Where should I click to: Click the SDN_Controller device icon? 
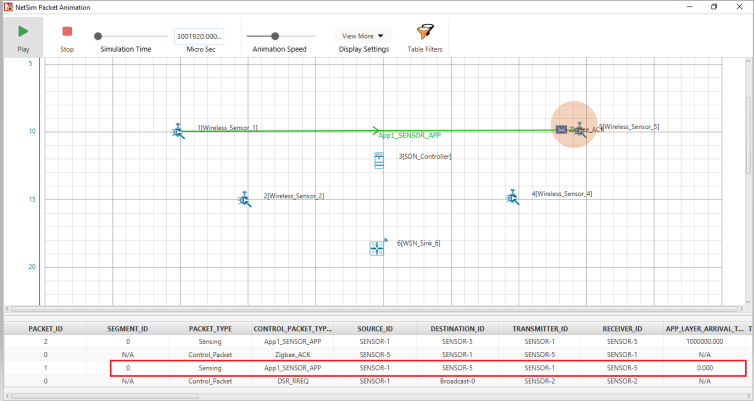point(378,160)
